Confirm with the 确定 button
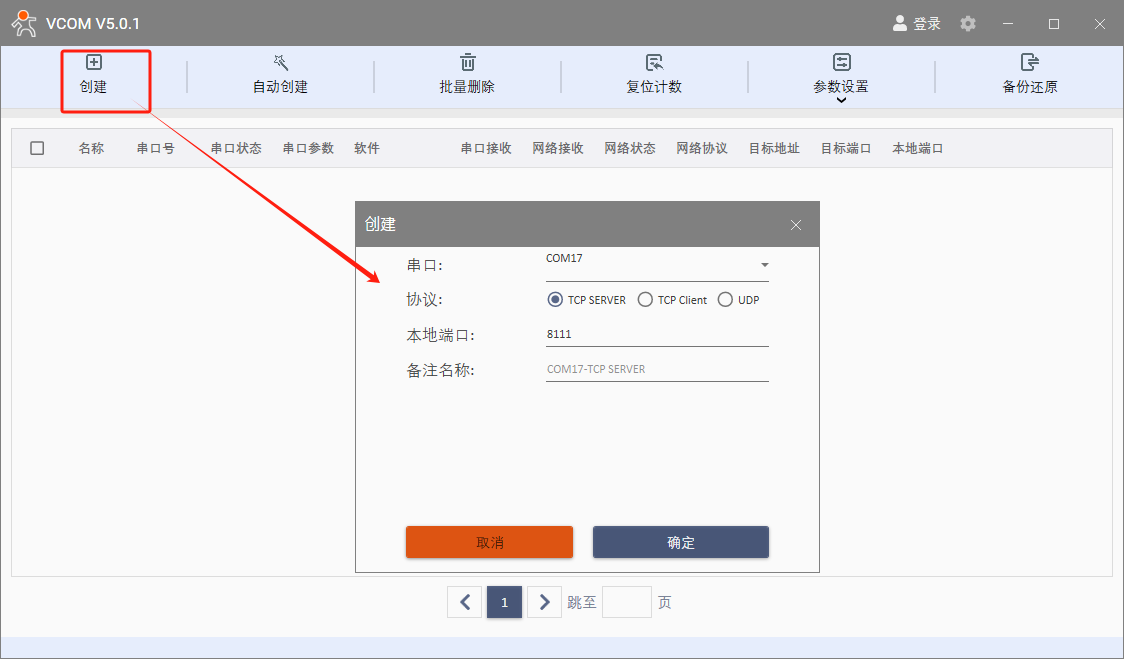Image resolution: width=1124 pixels, height=659 pixels. click(680, 542)
